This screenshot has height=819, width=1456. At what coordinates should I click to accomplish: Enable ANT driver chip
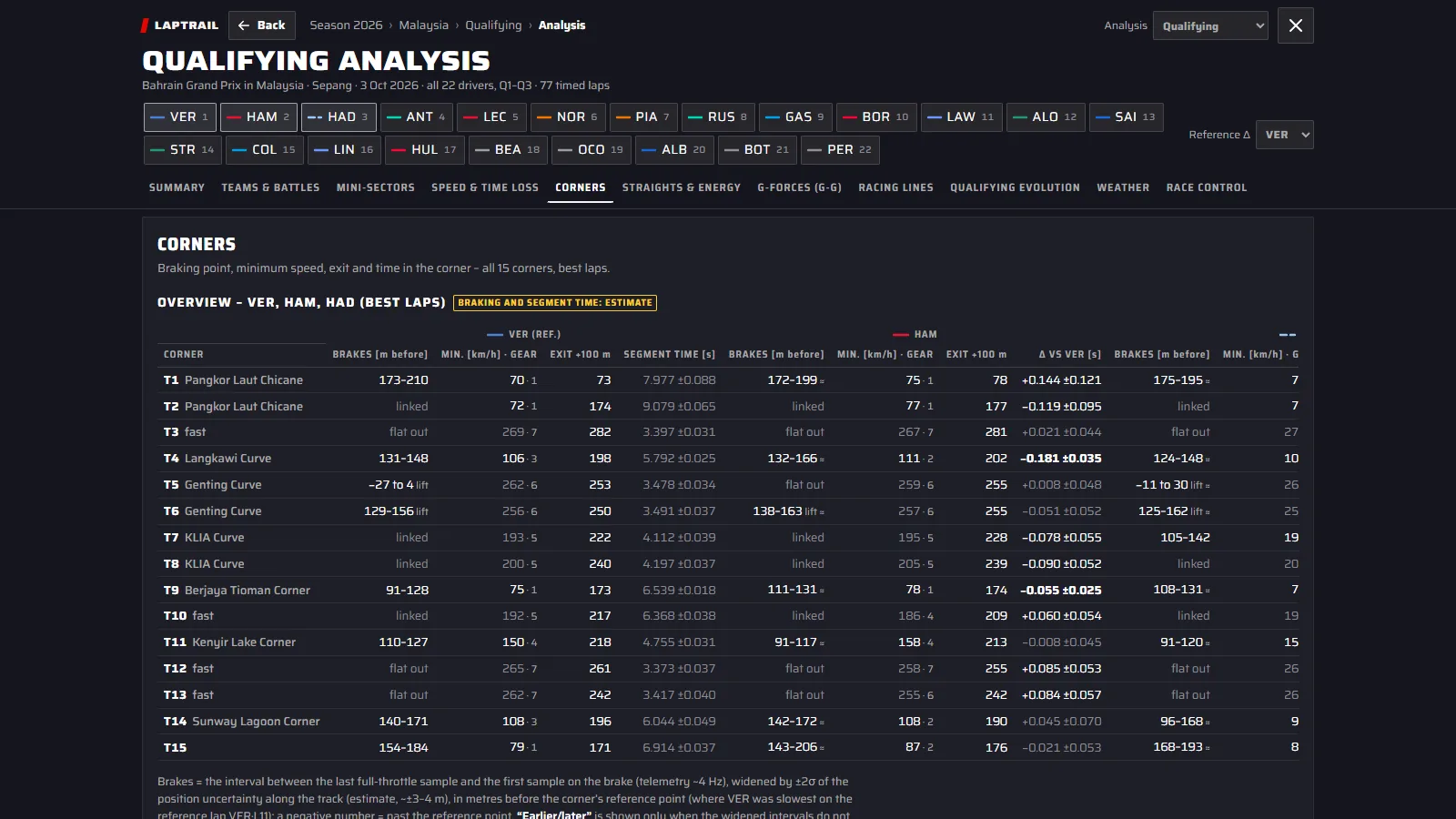click(x=417, y=117)
